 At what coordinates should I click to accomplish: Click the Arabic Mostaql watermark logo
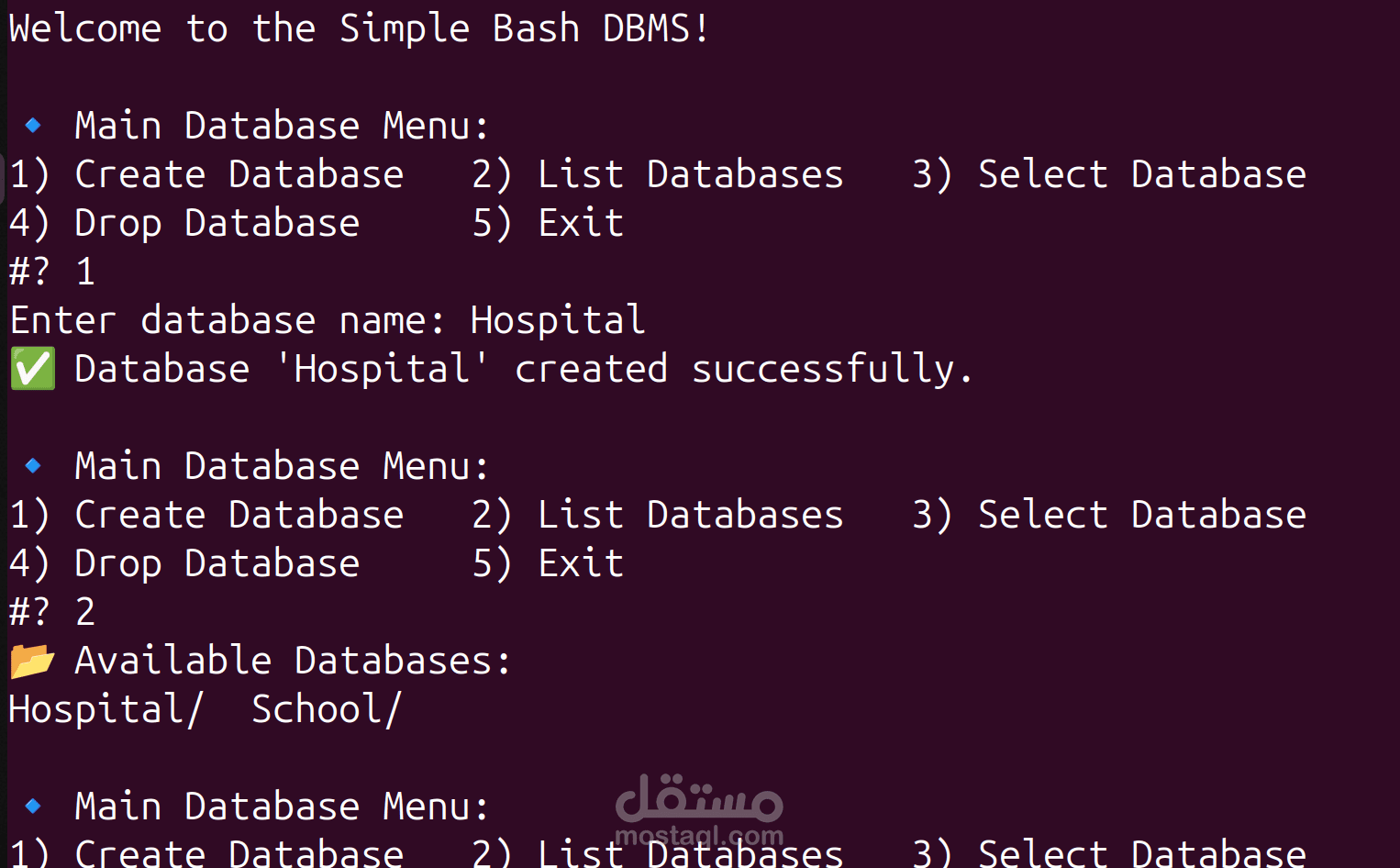pyautogui.click(x=699, y=797)
